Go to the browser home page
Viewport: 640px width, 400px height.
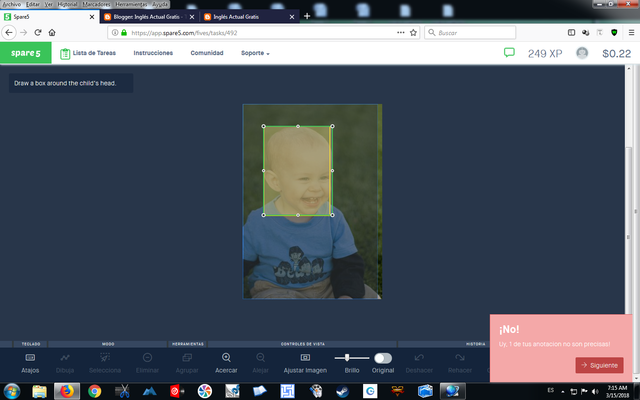[x=52, y=32]
